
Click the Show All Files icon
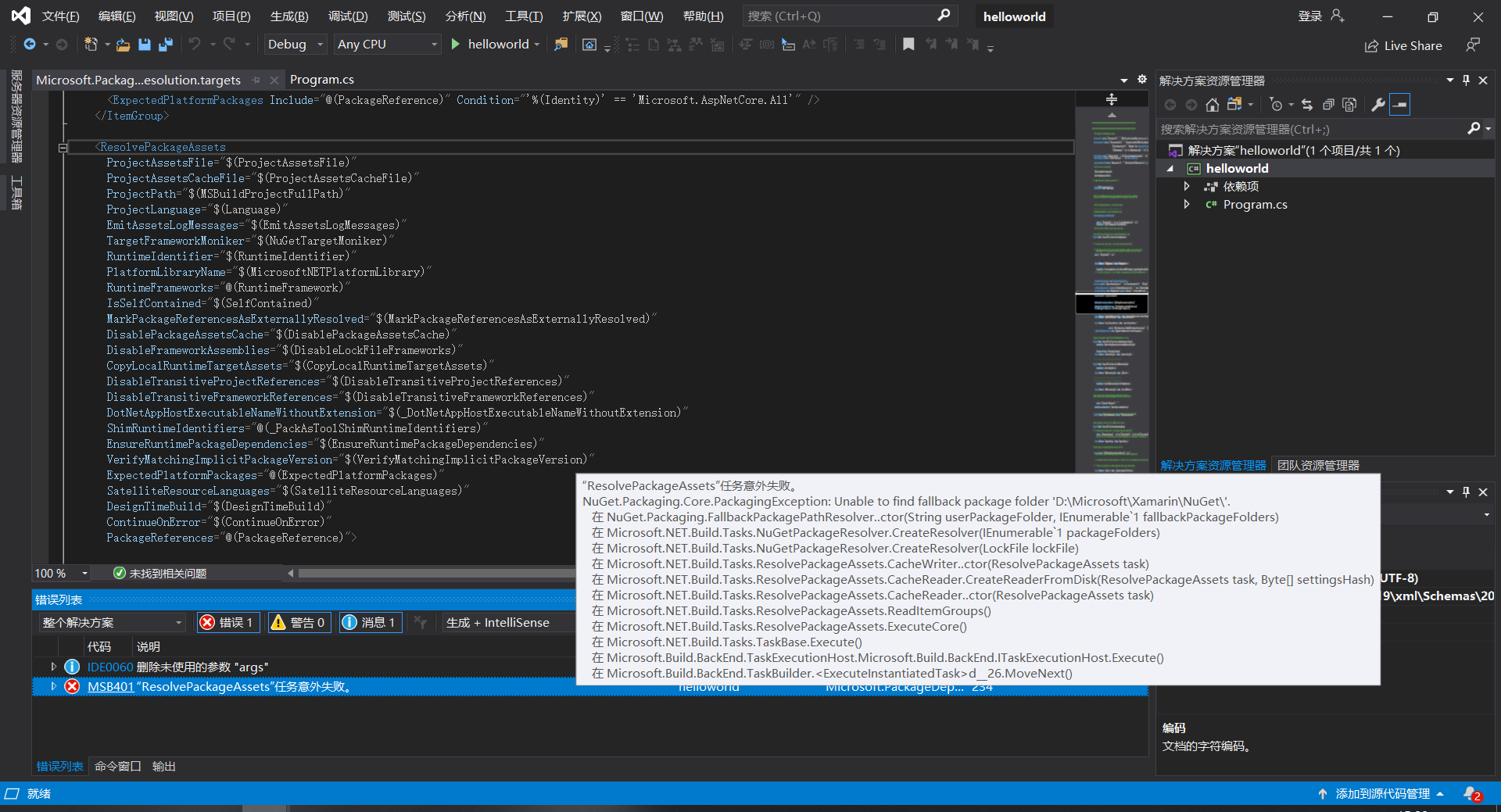click(x=1349, y=105)
